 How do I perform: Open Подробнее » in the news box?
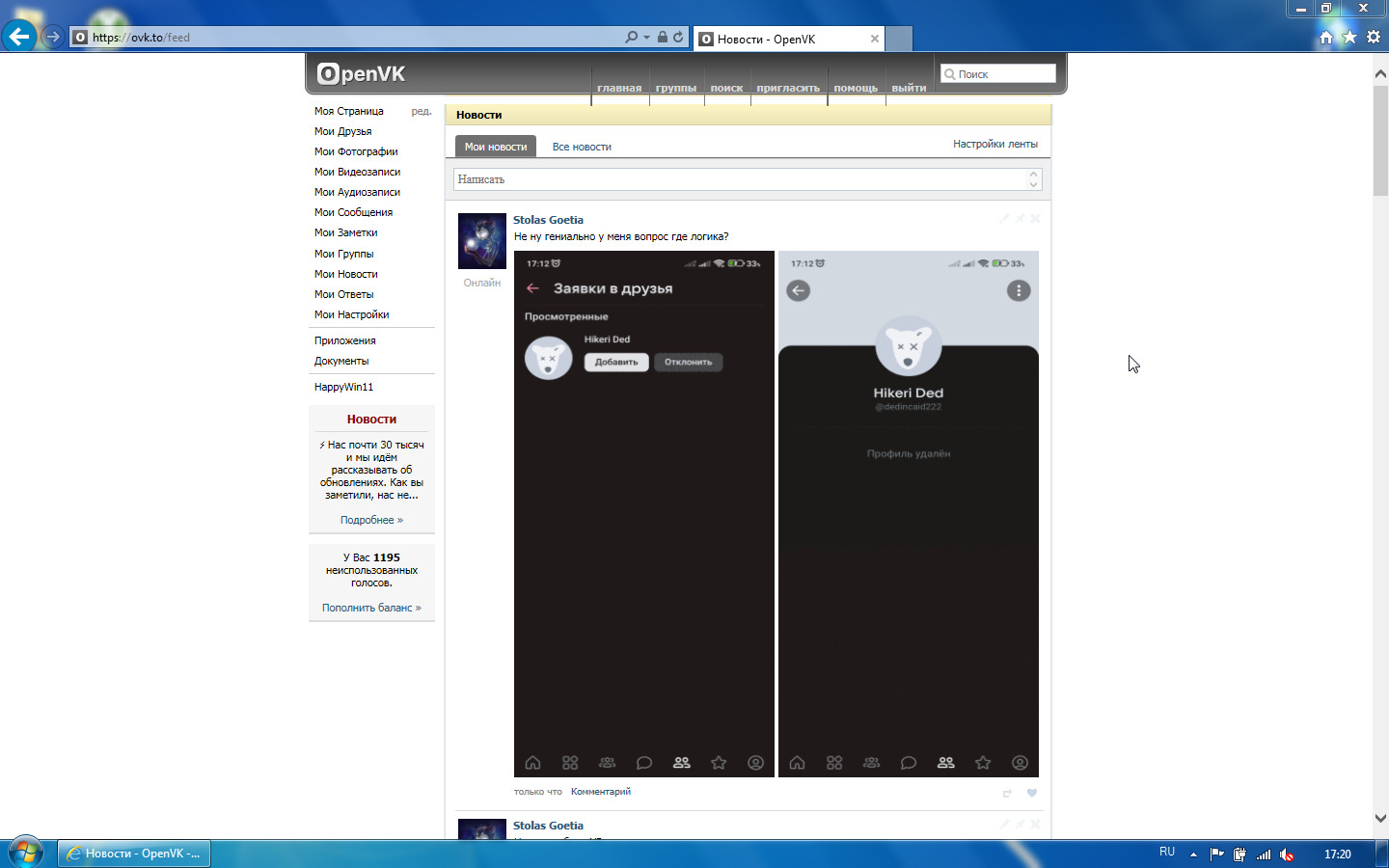pyautogui.click(x=371, y=520)
